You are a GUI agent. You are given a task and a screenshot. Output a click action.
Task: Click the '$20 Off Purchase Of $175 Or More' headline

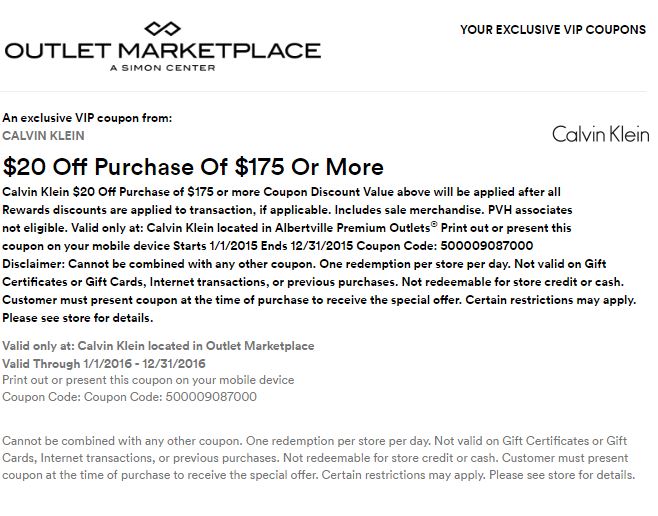[x=193, y=166]
